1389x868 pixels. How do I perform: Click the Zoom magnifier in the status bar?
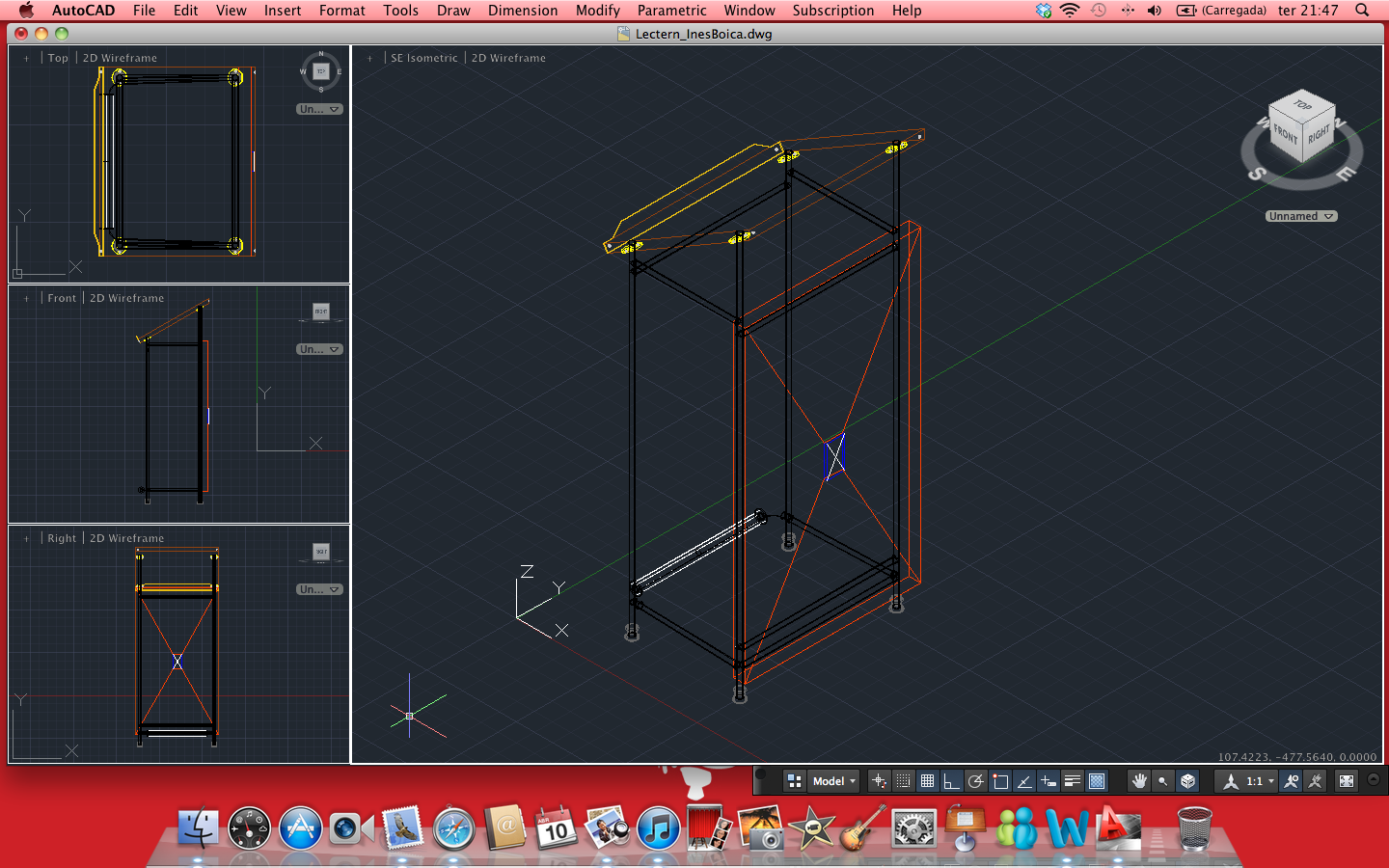point(1163,781)
